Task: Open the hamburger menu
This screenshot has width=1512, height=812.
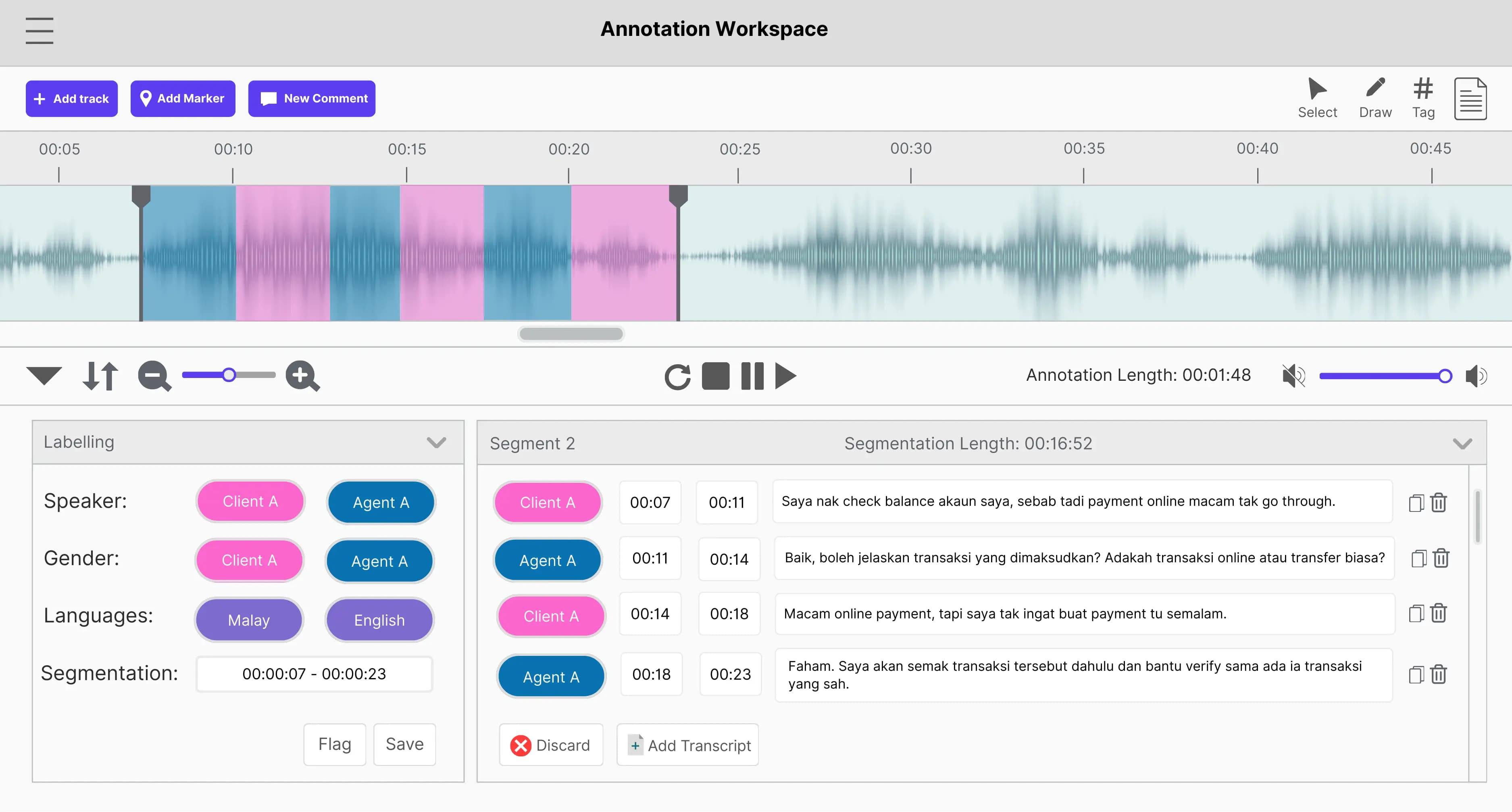Action: pos(40,30)
